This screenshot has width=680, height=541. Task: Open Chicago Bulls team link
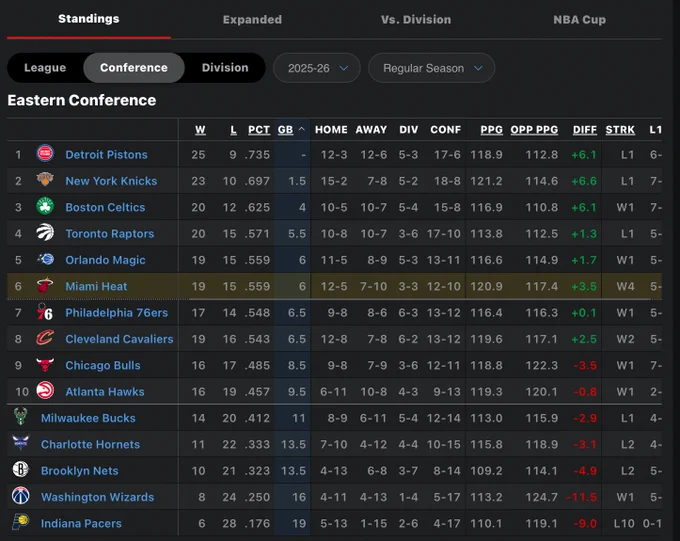coord(103,365)
